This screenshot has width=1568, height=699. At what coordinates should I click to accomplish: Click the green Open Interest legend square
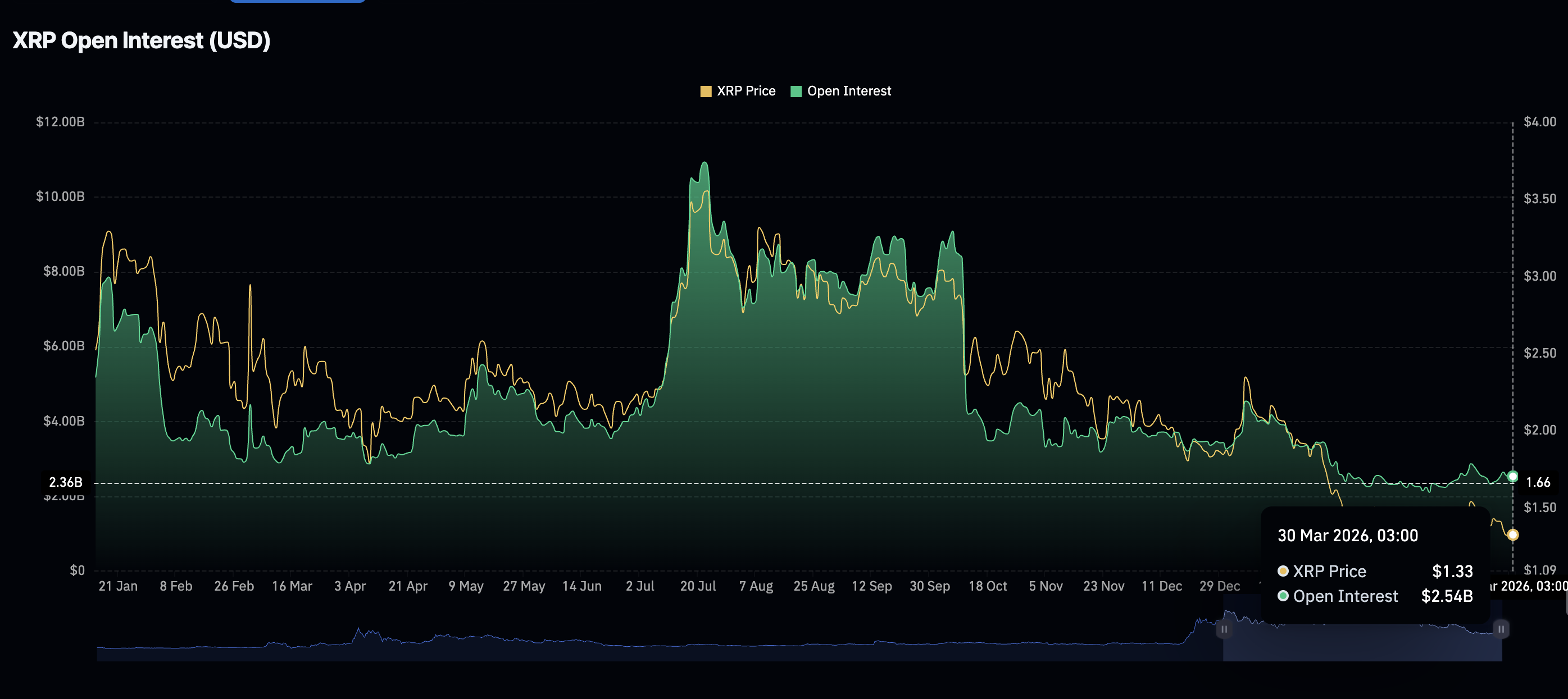(x=796, y=92)
